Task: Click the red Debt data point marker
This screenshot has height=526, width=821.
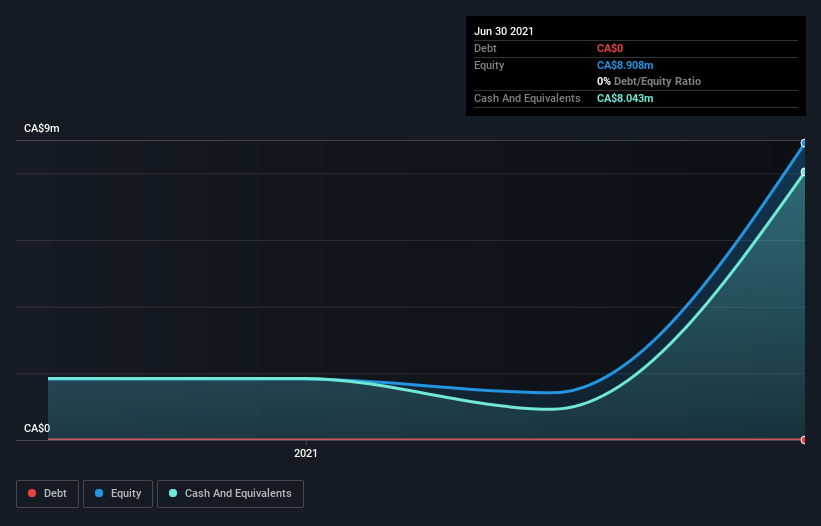Action: pos(804,440)
